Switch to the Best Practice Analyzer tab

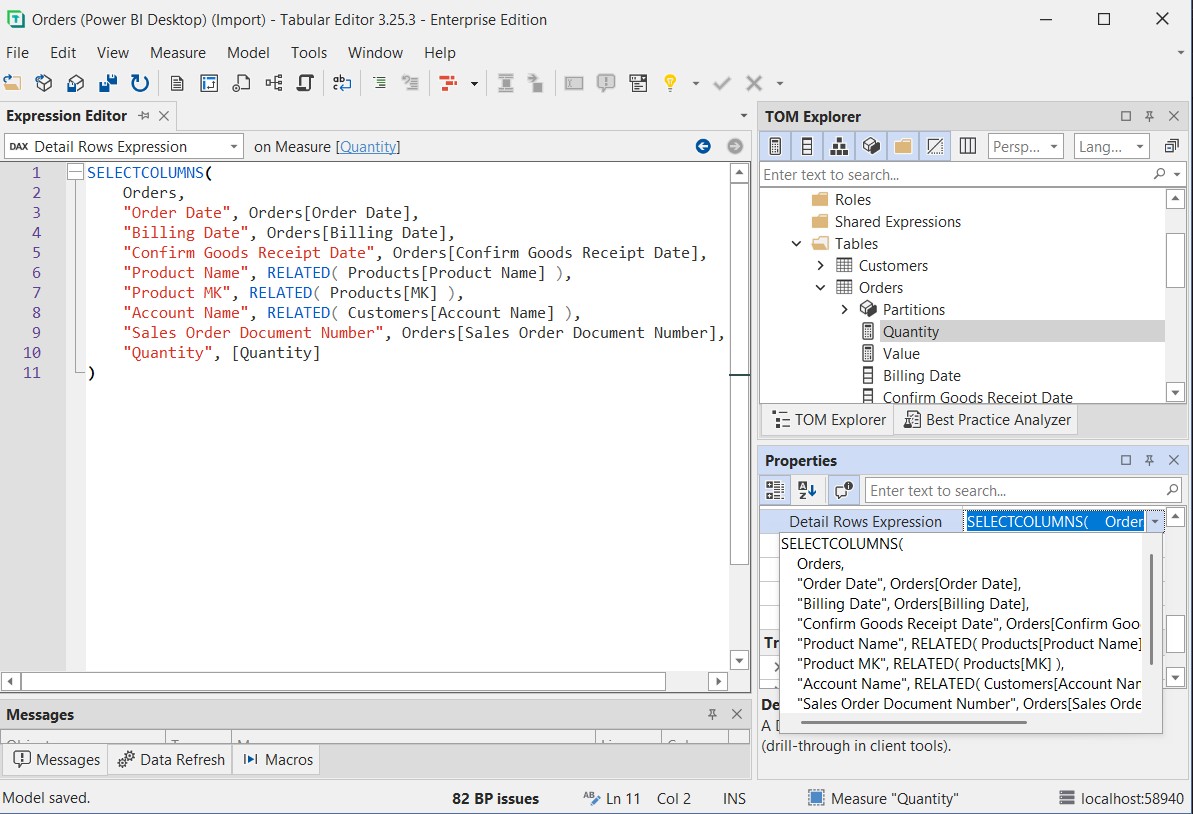(x=986, y=419)
